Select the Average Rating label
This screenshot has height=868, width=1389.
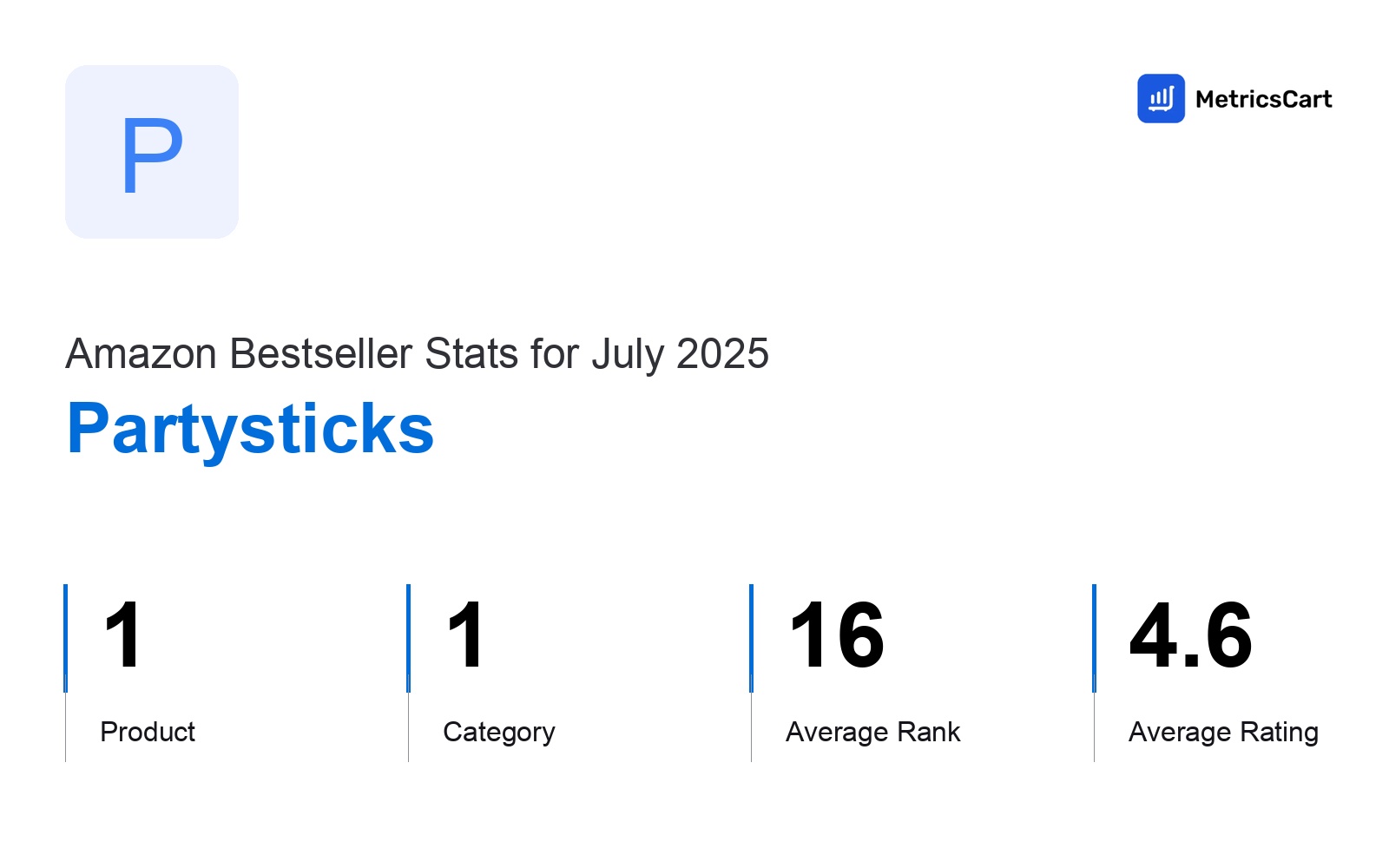coord(1223,733)
